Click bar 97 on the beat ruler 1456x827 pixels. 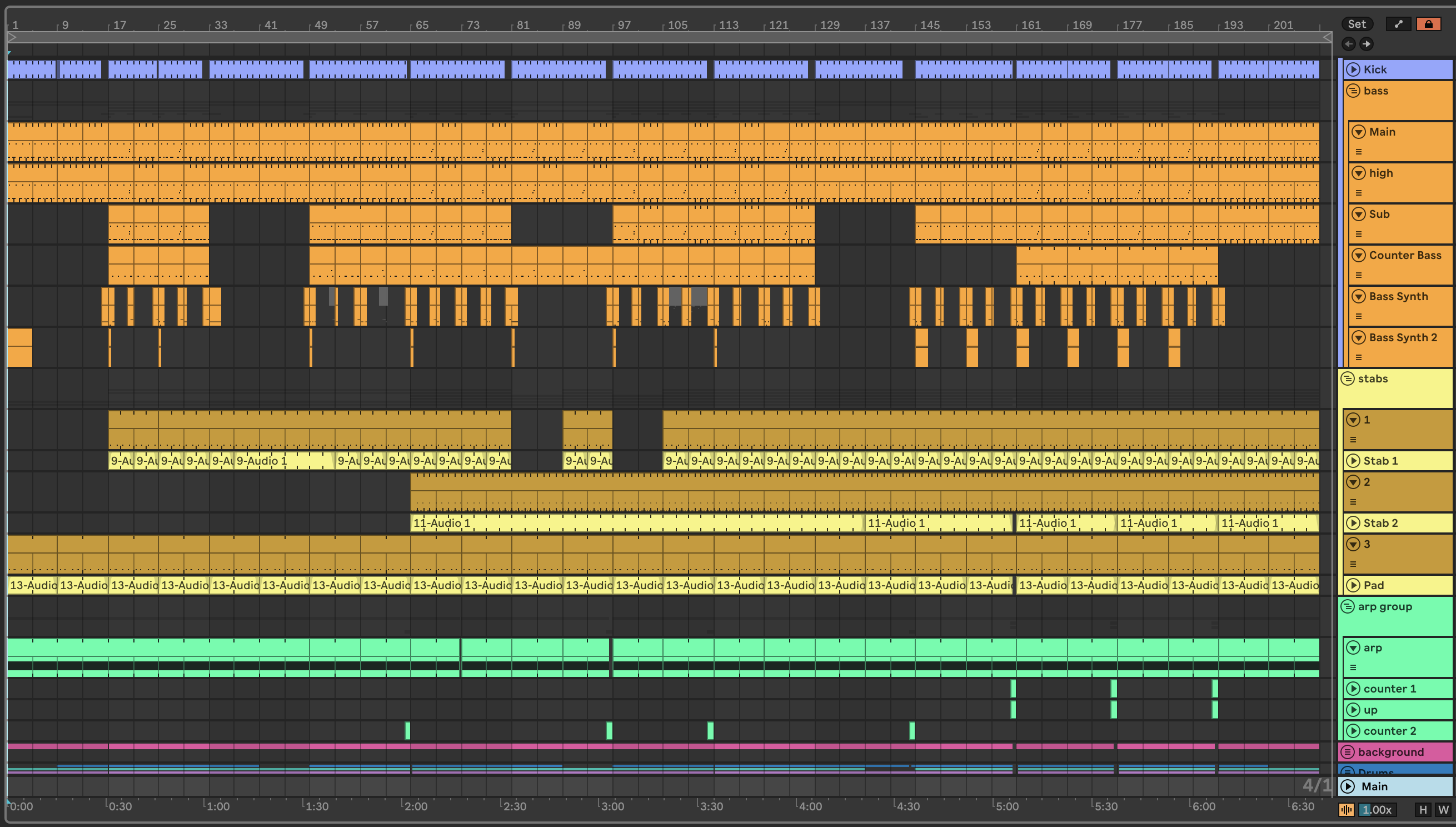tap(624, 25)
